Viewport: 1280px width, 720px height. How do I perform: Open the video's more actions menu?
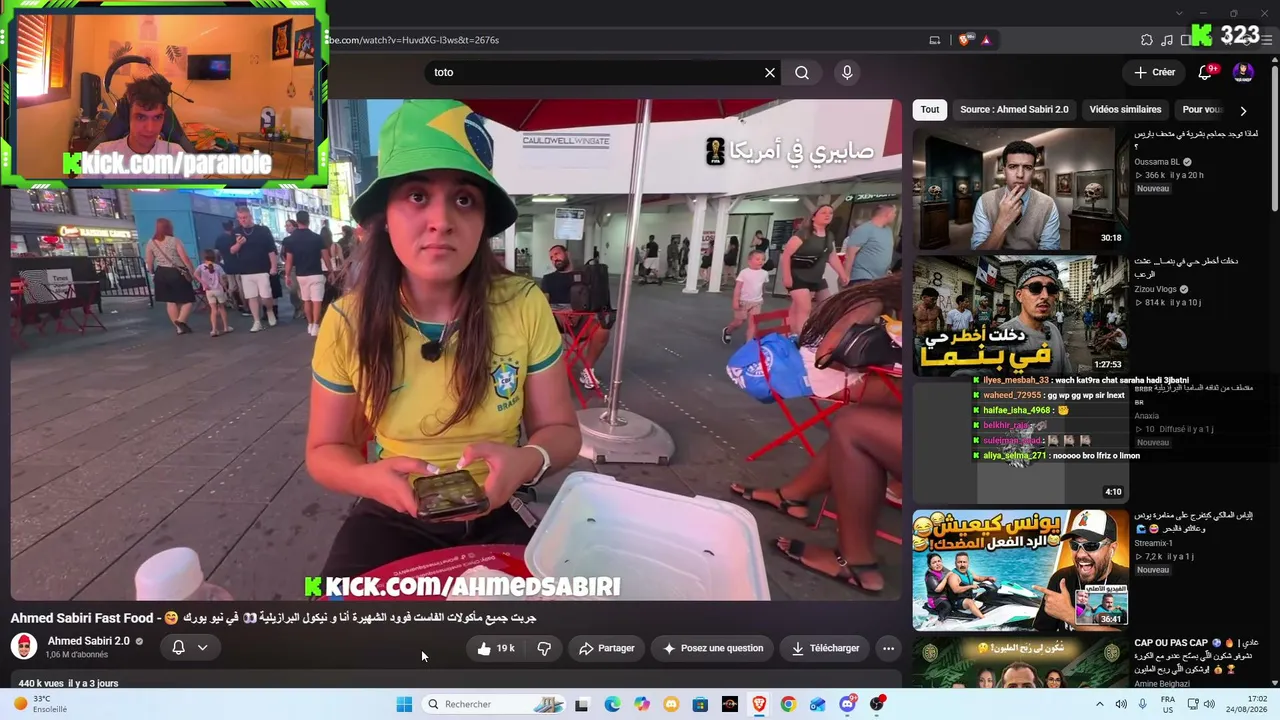tap(888, 648)
